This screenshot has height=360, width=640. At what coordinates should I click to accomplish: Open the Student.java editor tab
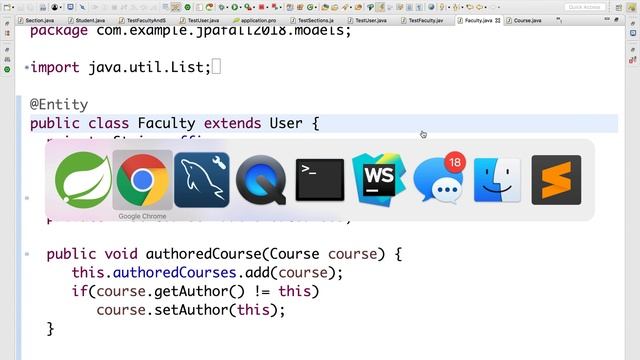point(87,20)
